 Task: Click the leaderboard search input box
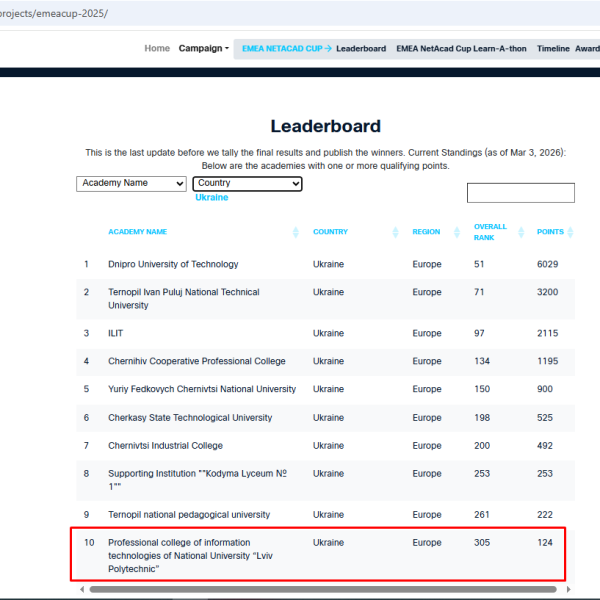(520, 193)
